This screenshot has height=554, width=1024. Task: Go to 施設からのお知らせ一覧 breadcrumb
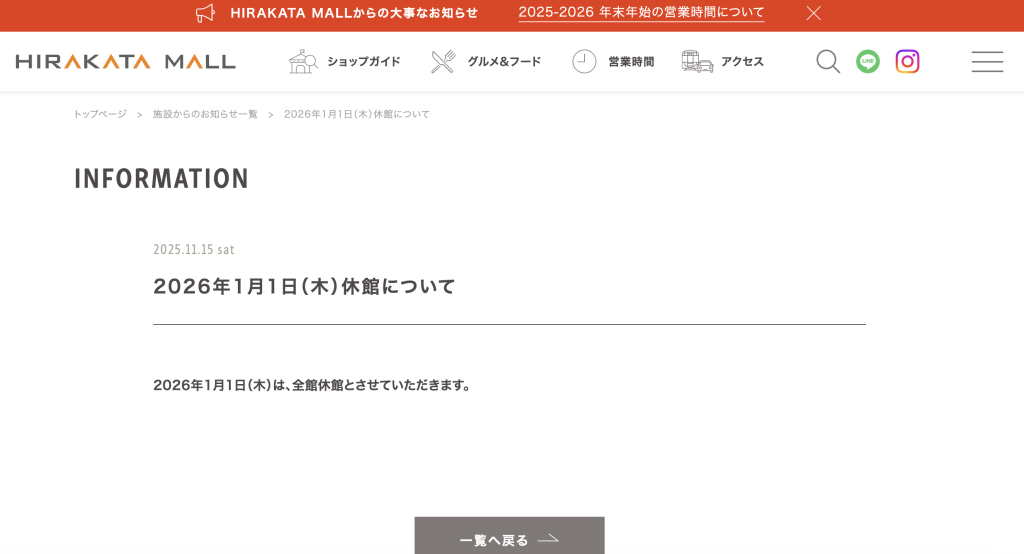205,114
